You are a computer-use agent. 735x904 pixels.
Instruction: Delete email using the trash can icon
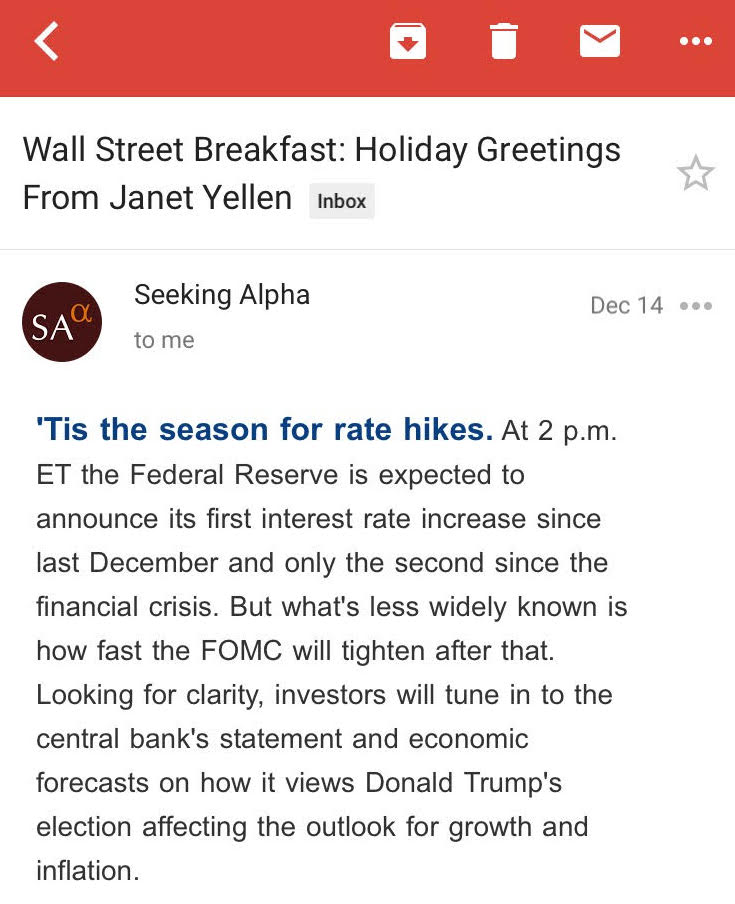(503, 41)
